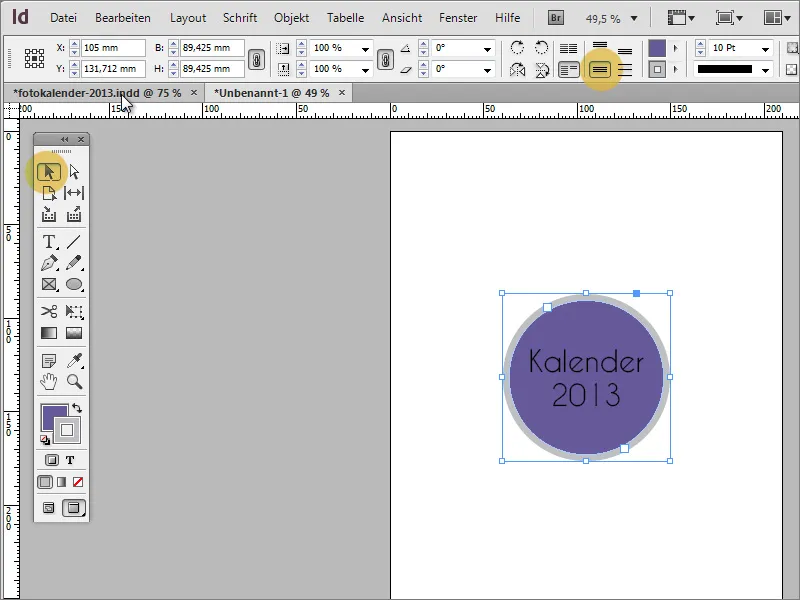
Task: Select the Rectangle Frame tool
Action: [x=49, y=284]
